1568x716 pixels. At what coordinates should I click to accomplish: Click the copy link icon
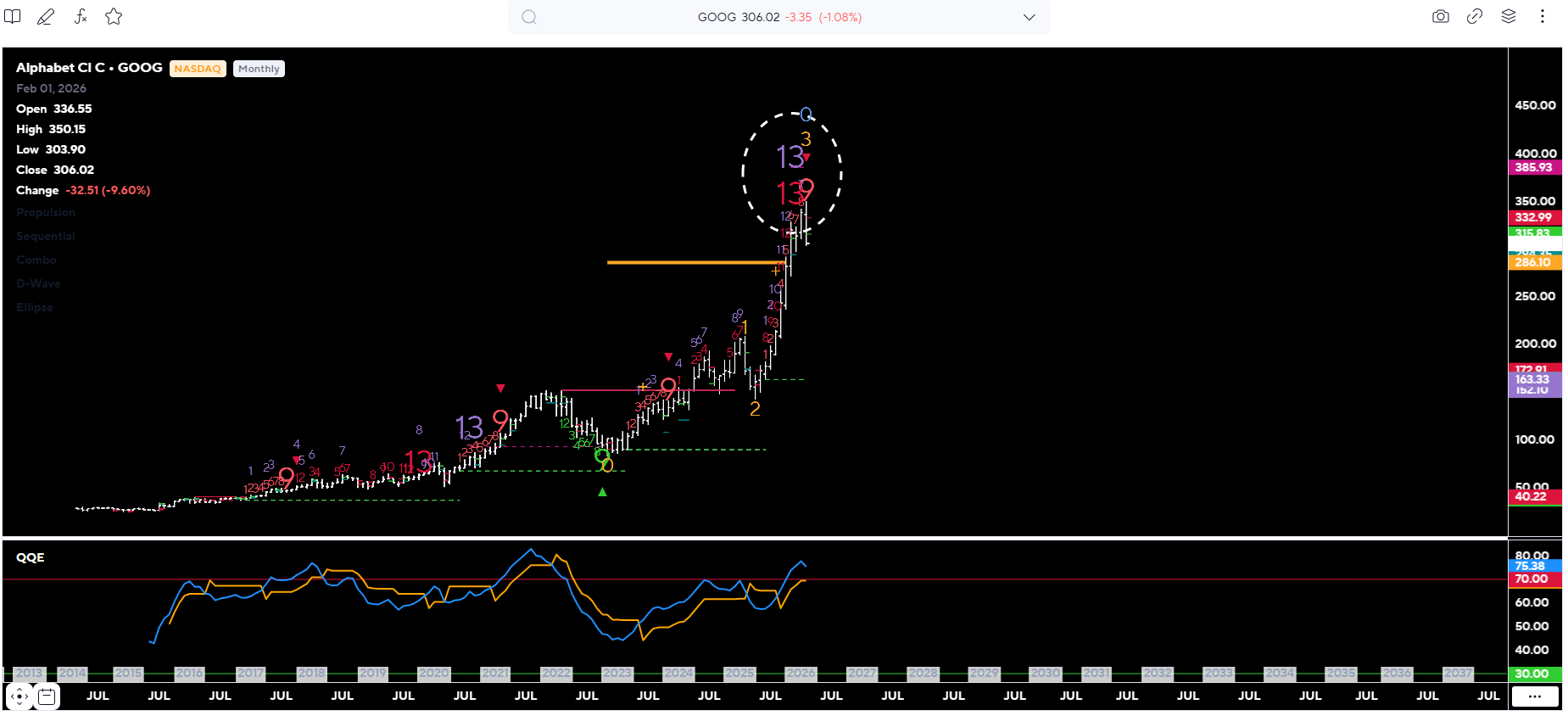pyautogui.click(x=1475, y=17)
